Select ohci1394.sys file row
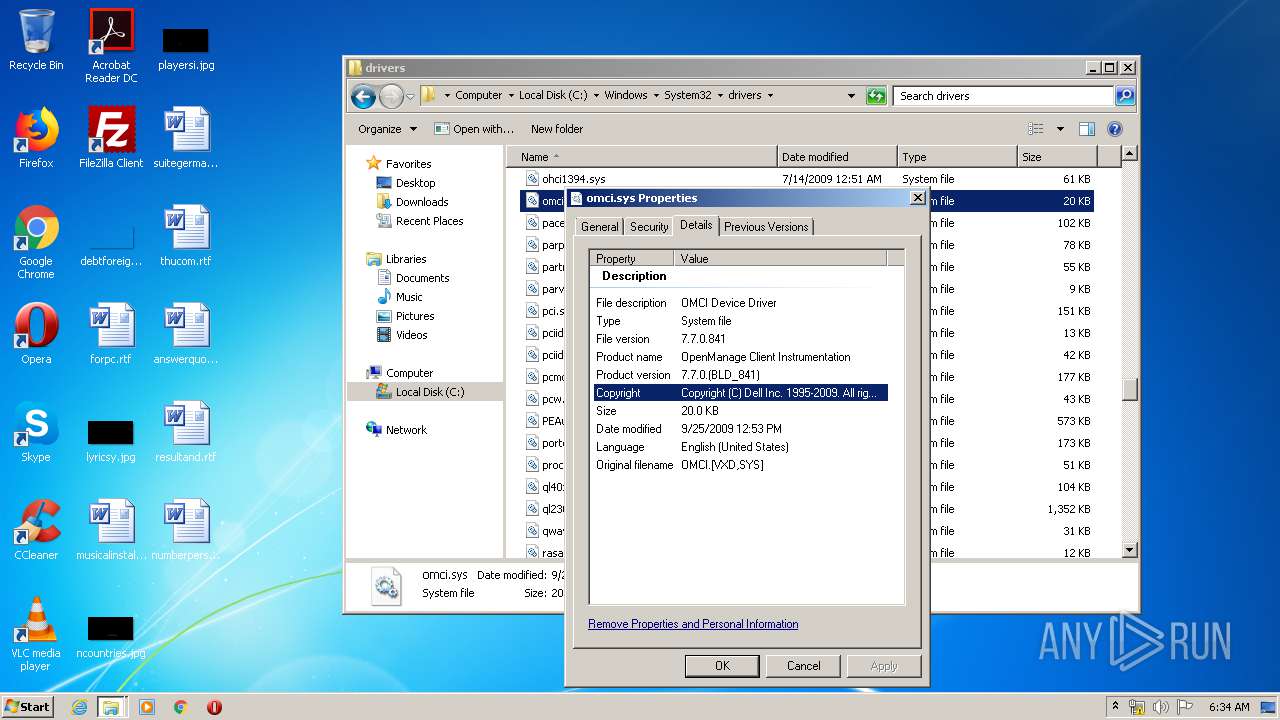This screenshot has height=720, width=1280. point(808,179)
